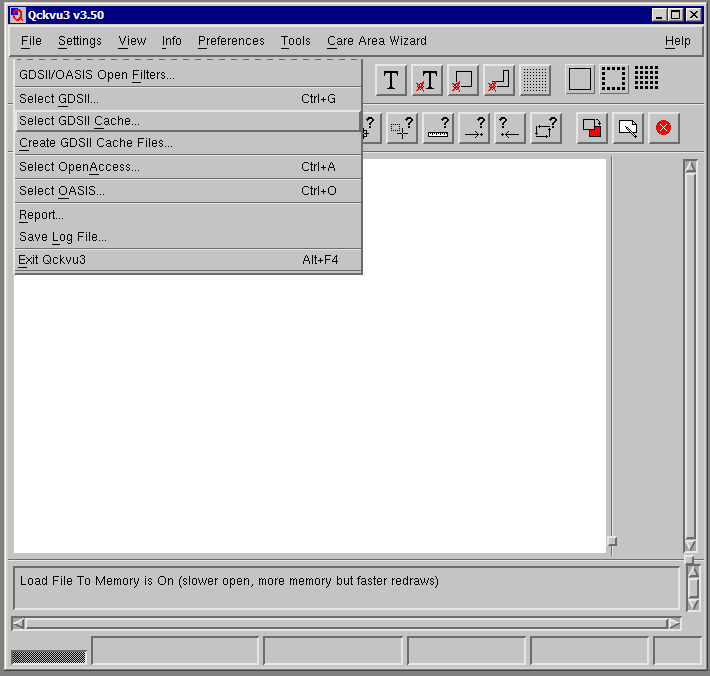Click the pane sash handle beside canvas
Image resolution: width=710 pixels, height=676 pixels.
coord(612,541)
